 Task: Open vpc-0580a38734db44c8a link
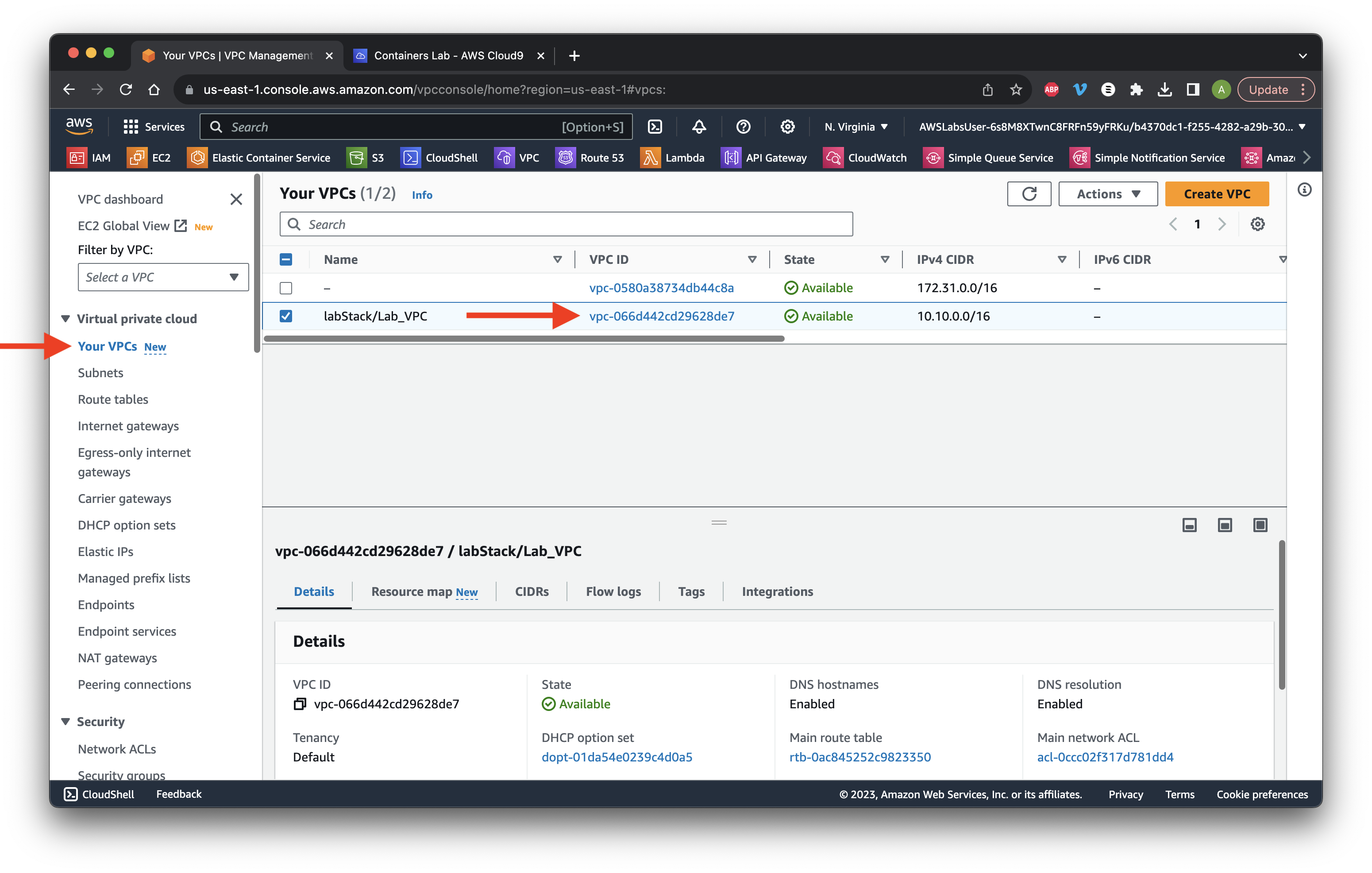[661, 288]
